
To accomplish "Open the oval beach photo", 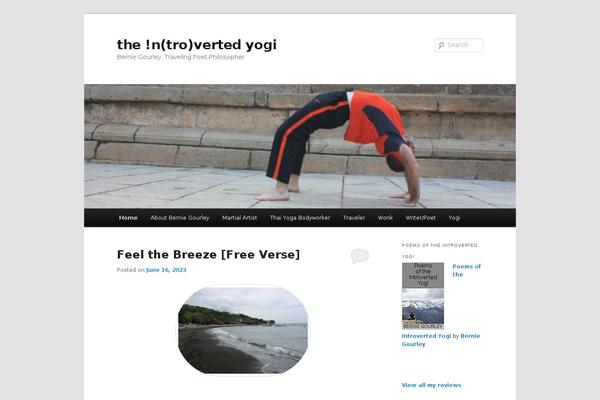I will pos(243,330).
